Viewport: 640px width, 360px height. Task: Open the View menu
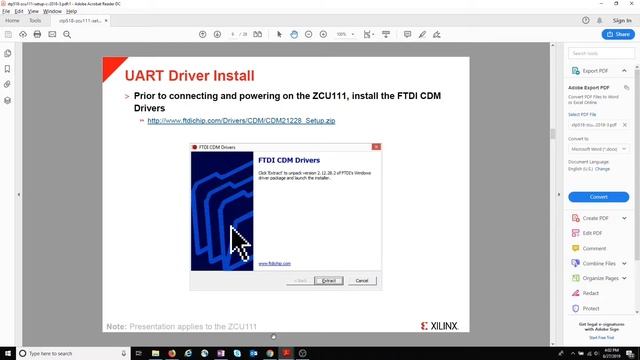pos(33,11)
